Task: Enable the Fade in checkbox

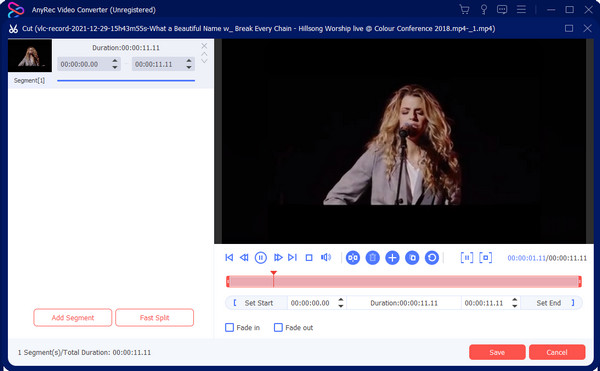Action: pos(229,327)
